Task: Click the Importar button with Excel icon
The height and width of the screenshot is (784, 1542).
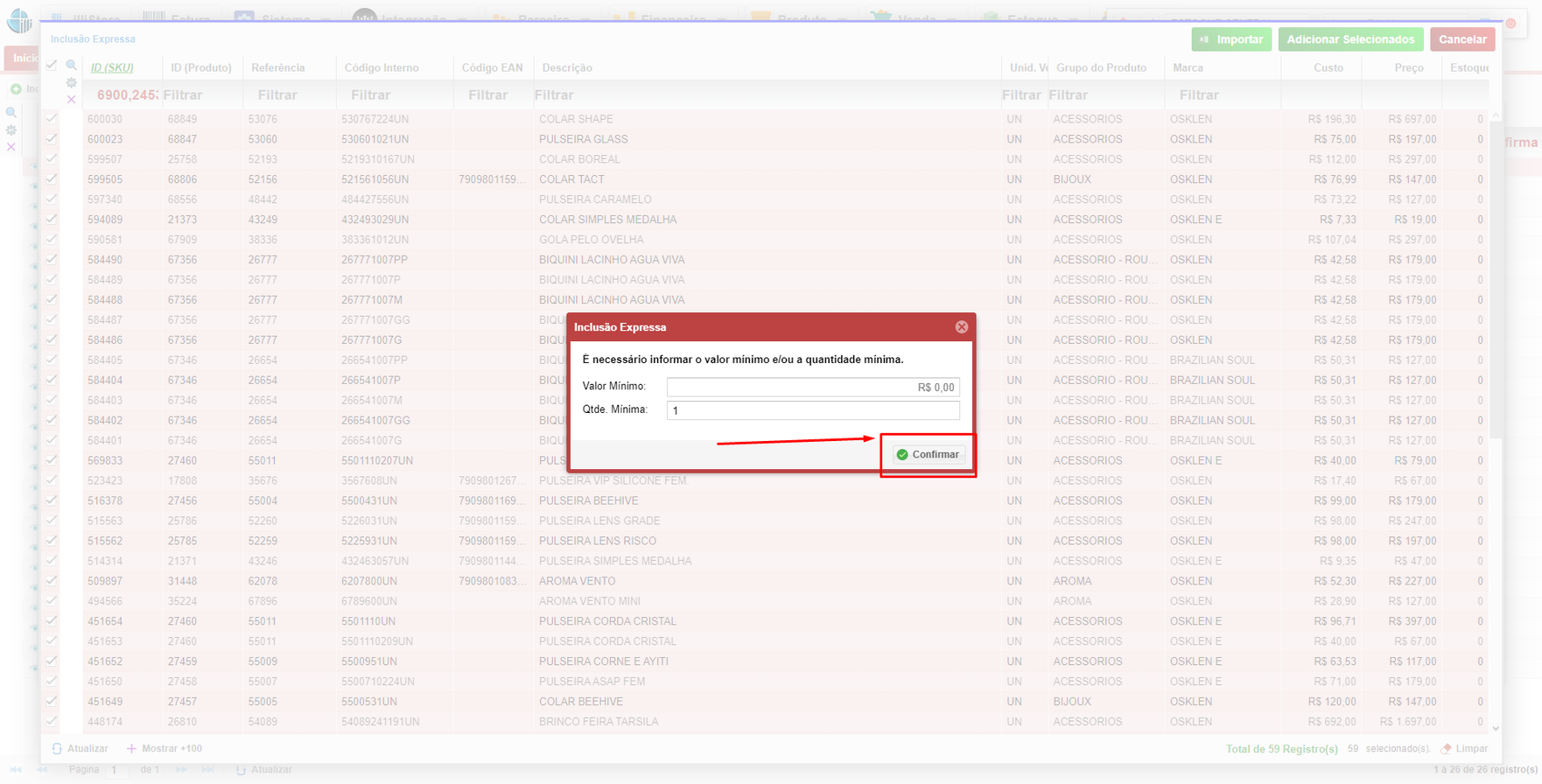Action: tap(1230, 39)
